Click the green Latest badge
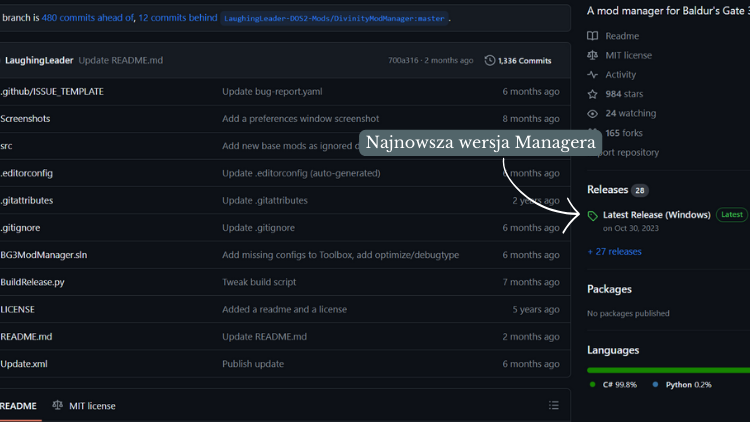The width and height of the screenshot is (750, 422). pos(732,215)
